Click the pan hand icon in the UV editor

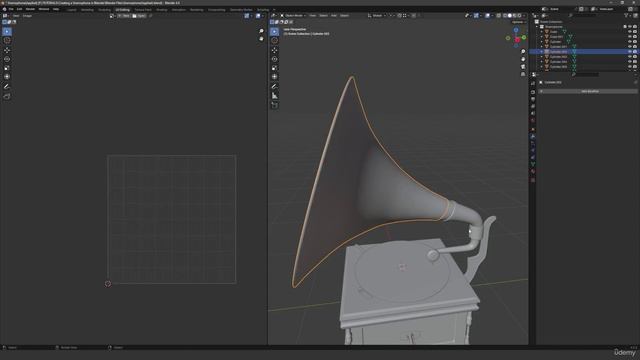(262, 39)
